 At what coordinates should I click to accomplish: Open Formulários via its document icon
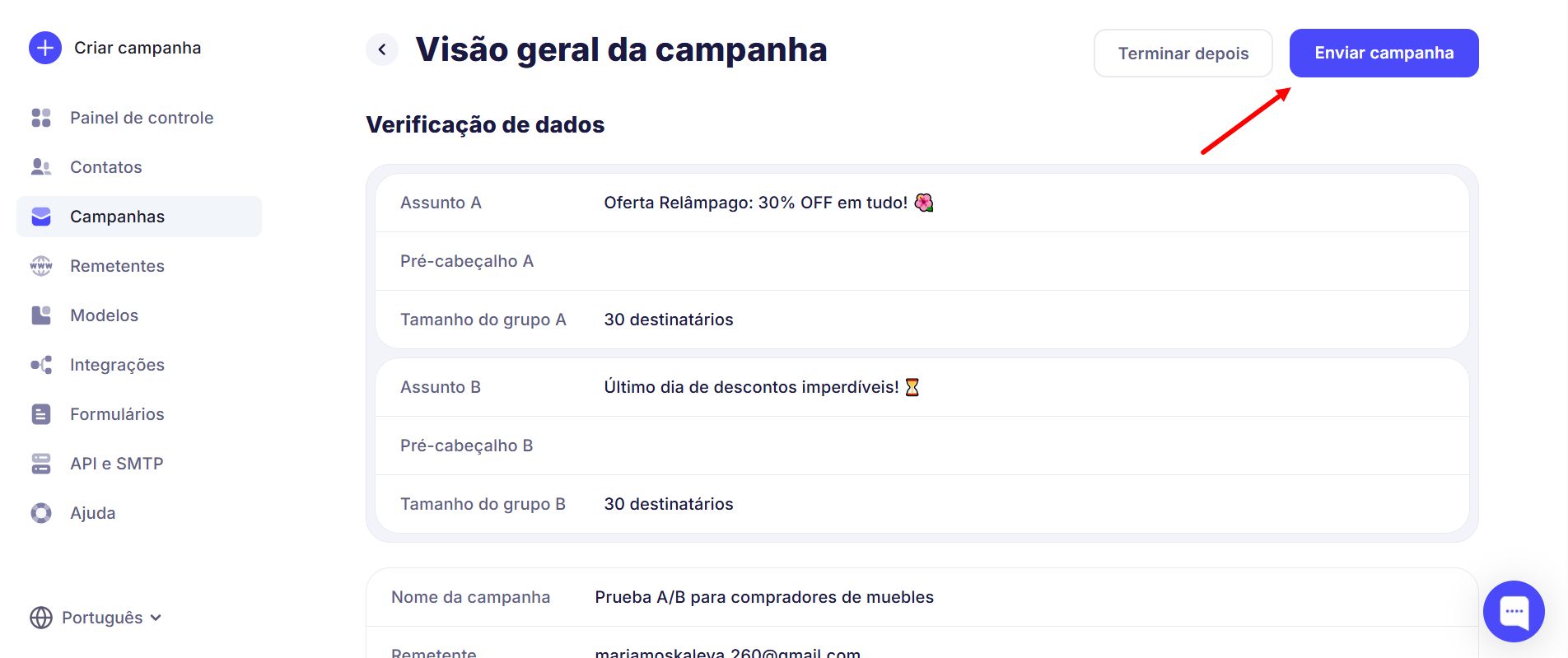point(41,414)
